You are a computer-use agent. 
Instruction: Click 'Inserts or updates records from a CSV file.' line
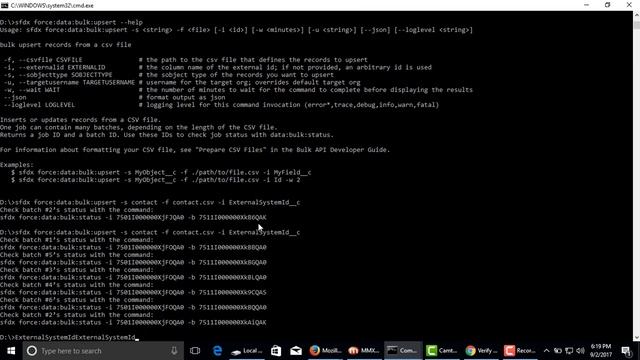(x=80, y=120)
